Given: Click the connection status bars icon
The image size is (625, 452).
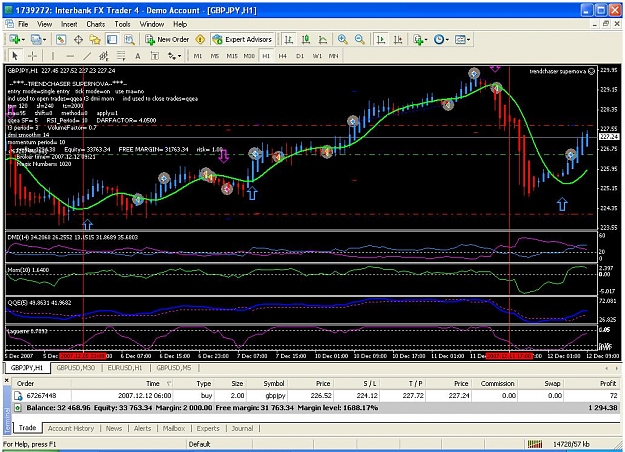Looking at the screenshot, I should 535,444.
